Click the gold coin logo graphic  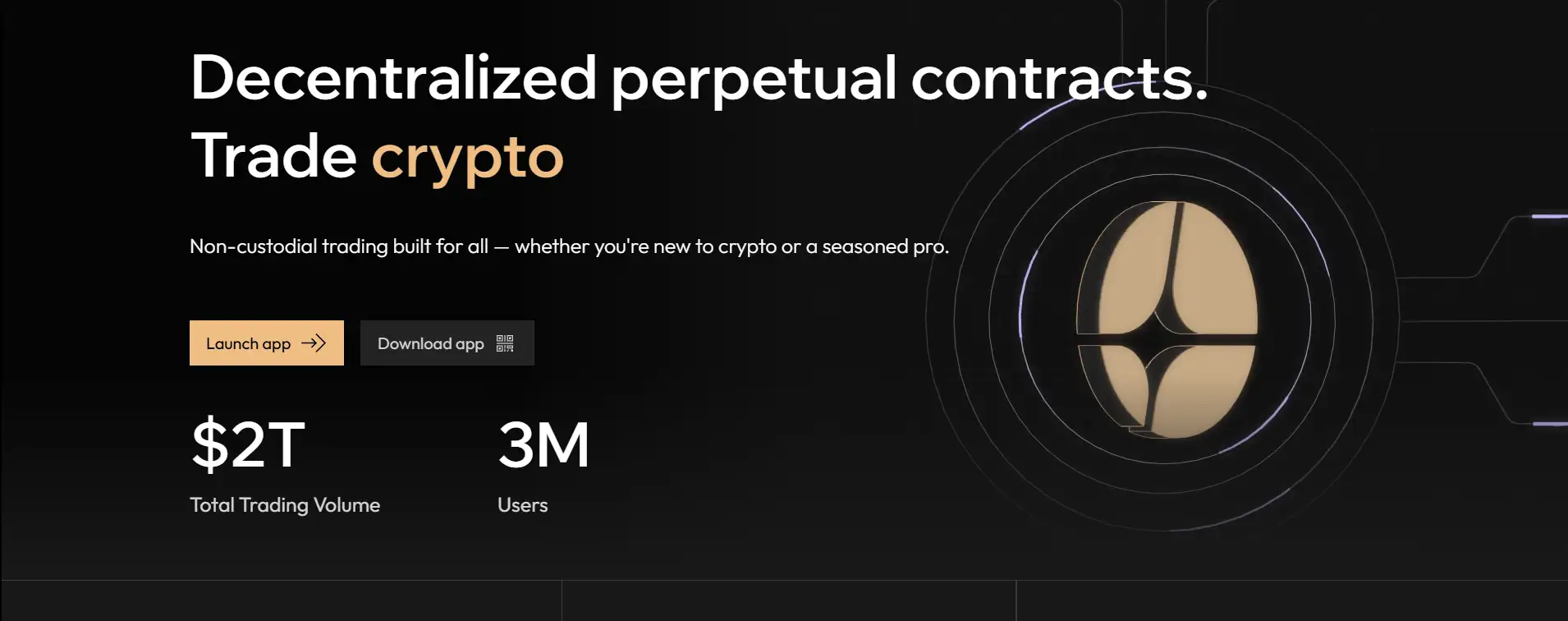1167,320
